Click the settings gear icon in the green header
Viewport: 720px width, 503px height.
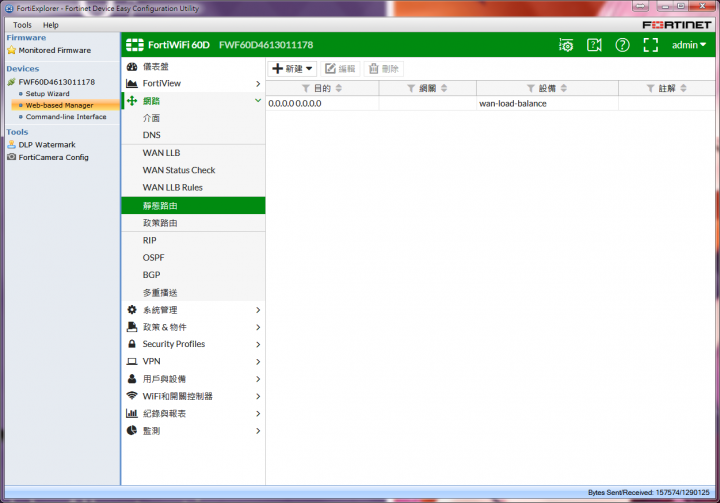566,45
